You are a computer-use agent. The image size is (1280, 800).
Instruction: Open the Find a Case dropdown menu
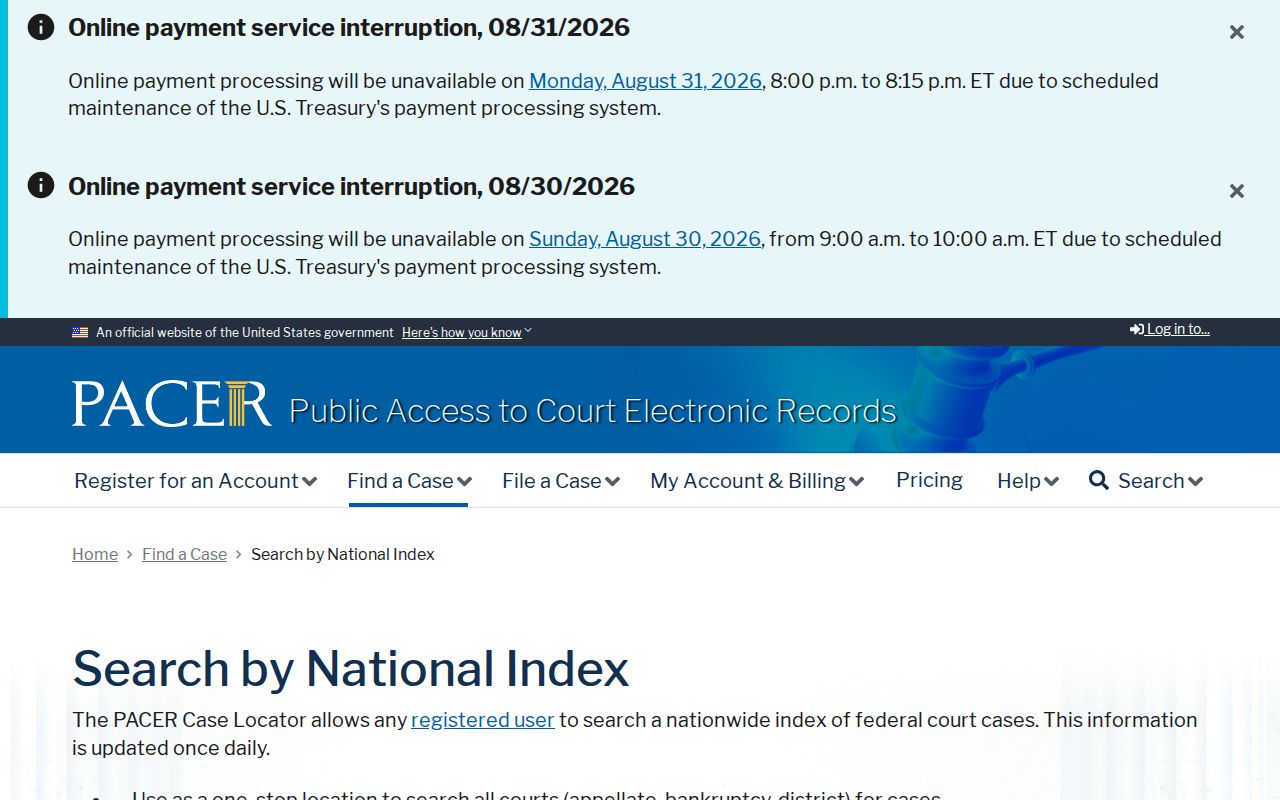(x=409, y=481)
